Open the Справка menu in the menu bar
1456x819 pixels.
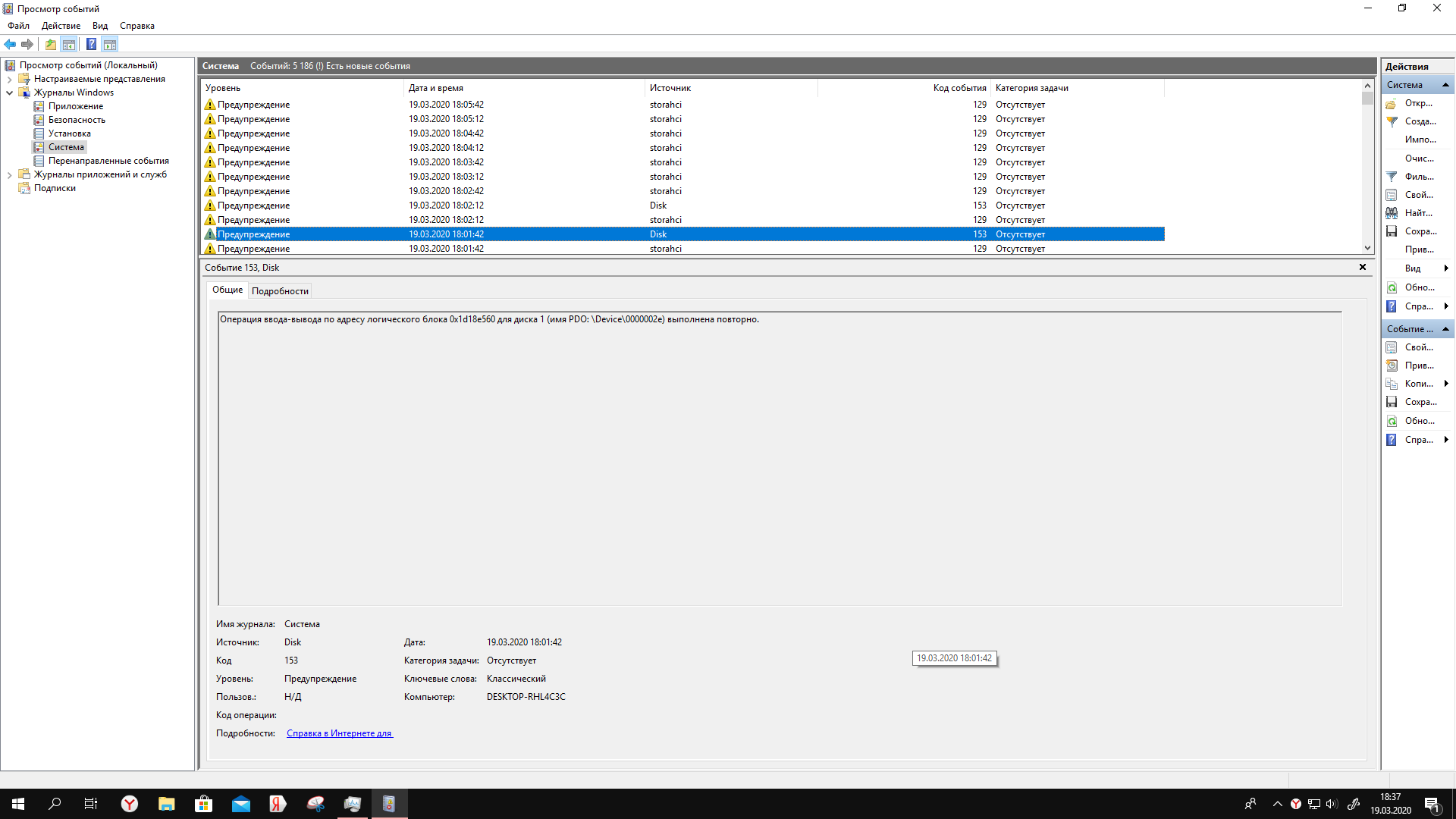[x=137, y=26]
